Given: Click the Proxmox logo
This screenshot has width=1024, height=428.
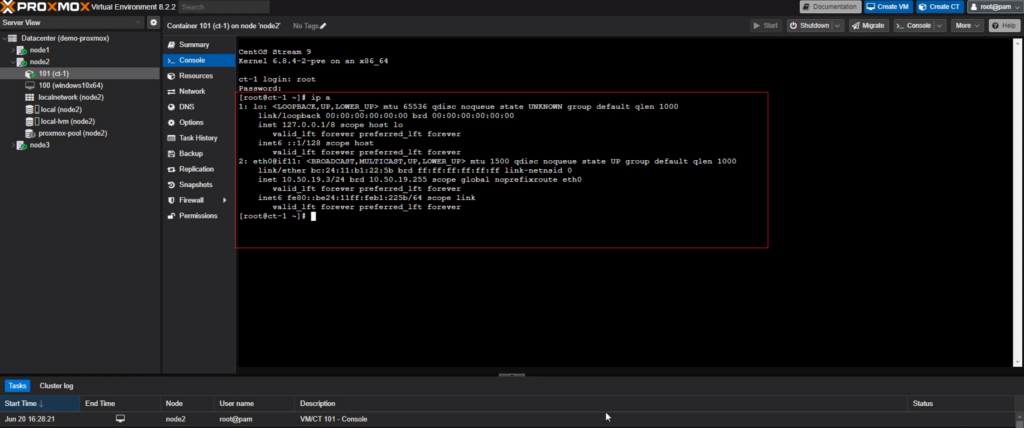Looking at the screenshot, I should tap(46, 7).
